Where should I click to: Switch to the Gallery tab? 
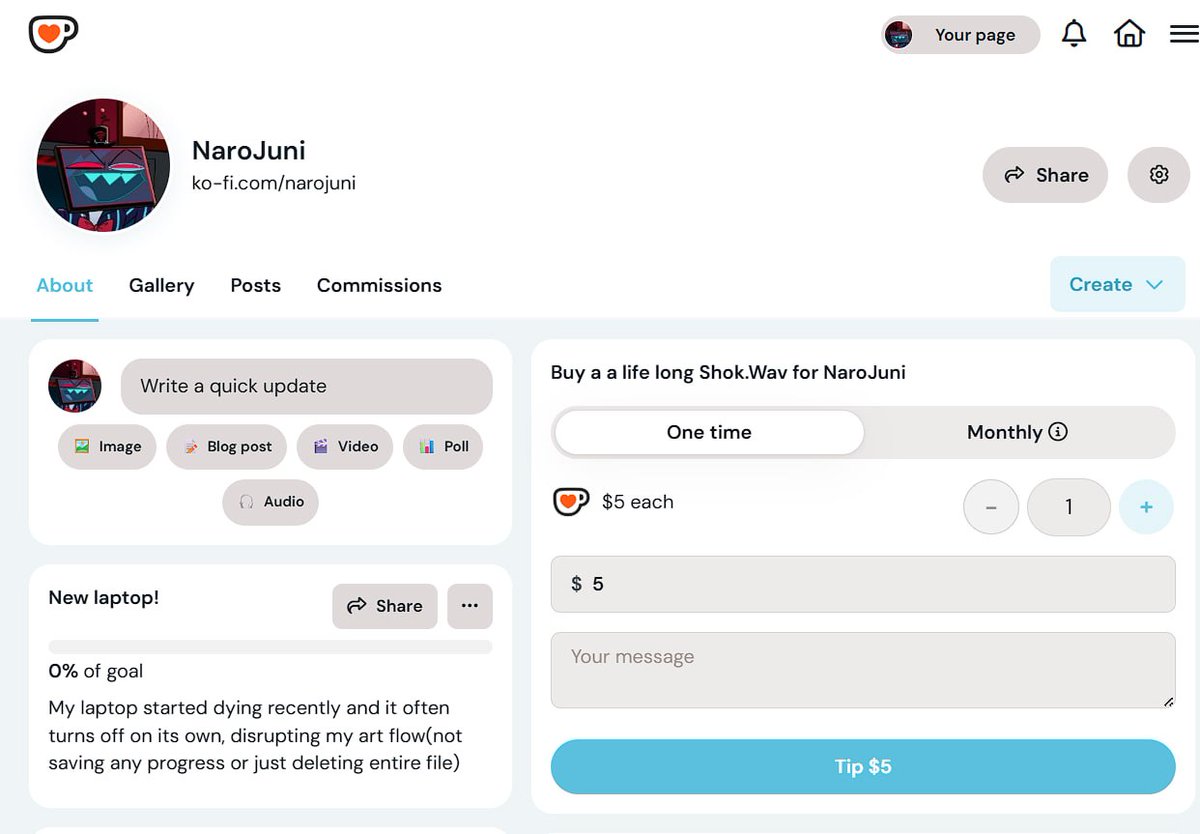pos(161,285)
